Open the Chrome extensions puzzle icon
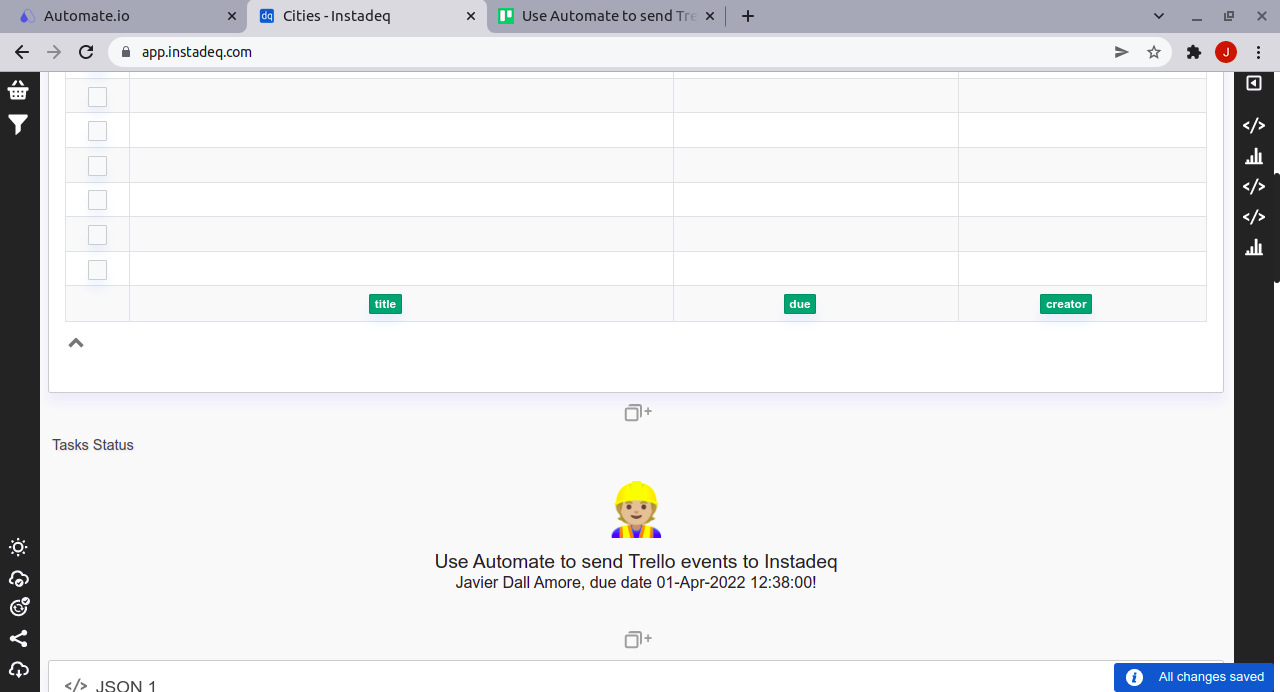 coord(1193,52)
